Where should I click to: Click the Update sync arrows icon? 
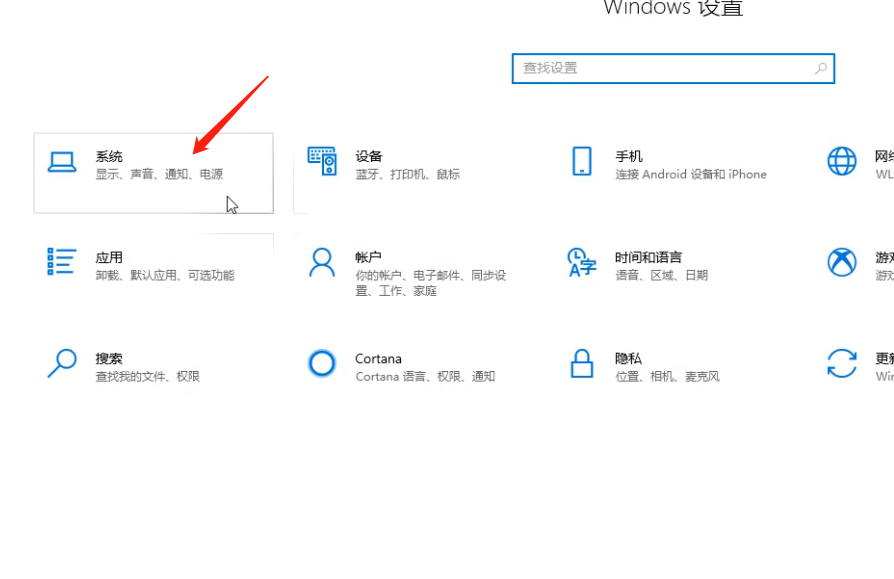point(841,365)
